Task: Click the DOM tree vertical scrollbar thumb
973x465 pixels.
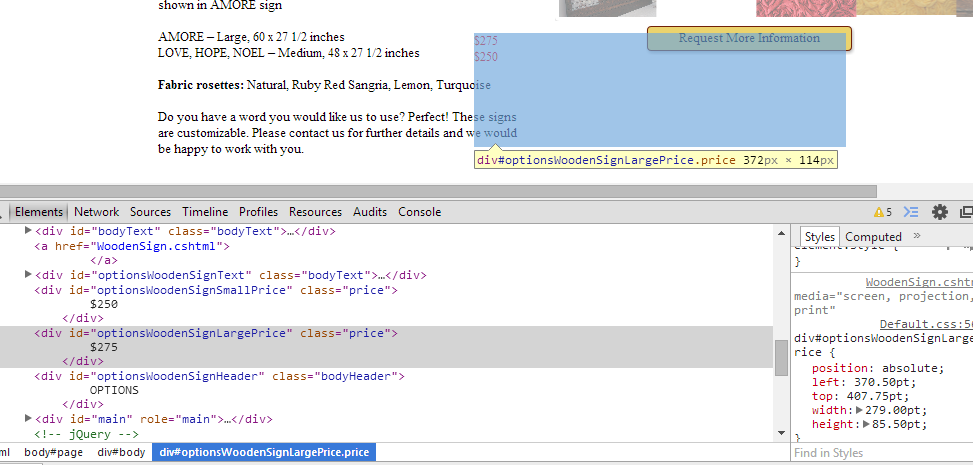Action: pos(781,358)
